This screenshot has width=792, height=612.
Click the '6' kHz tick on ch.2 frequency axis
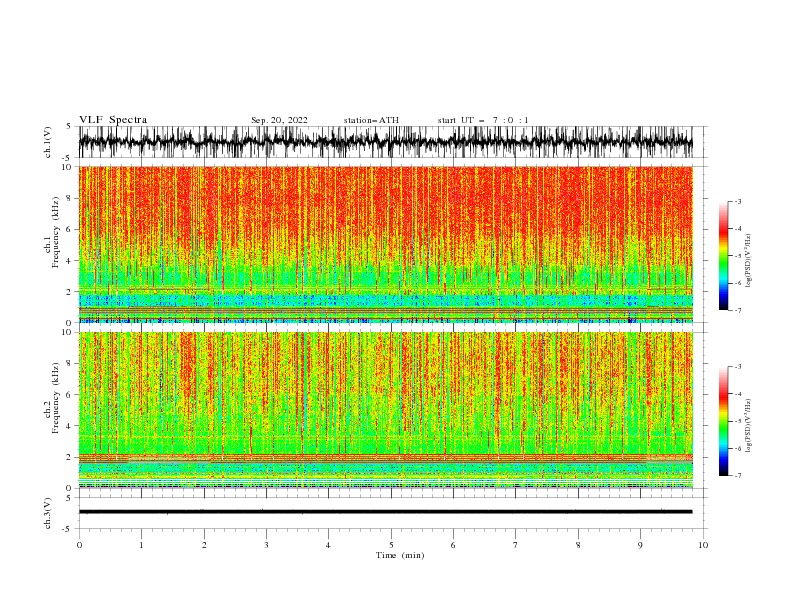coord(70,395)
